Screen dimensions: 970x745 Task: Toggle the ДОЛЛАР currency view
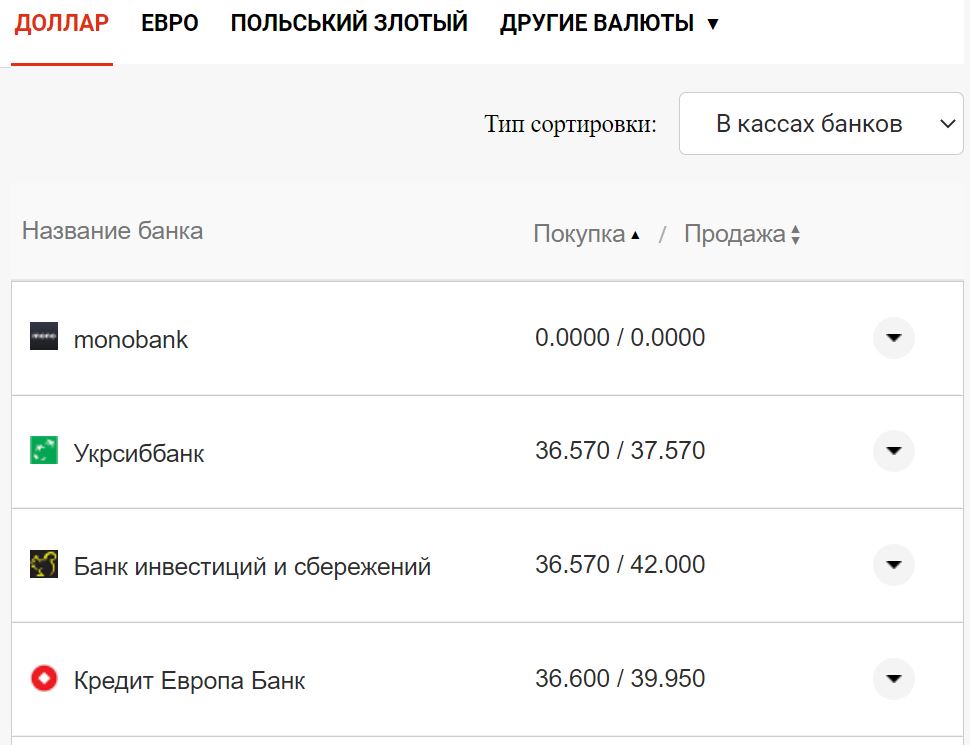pos(61,22)
